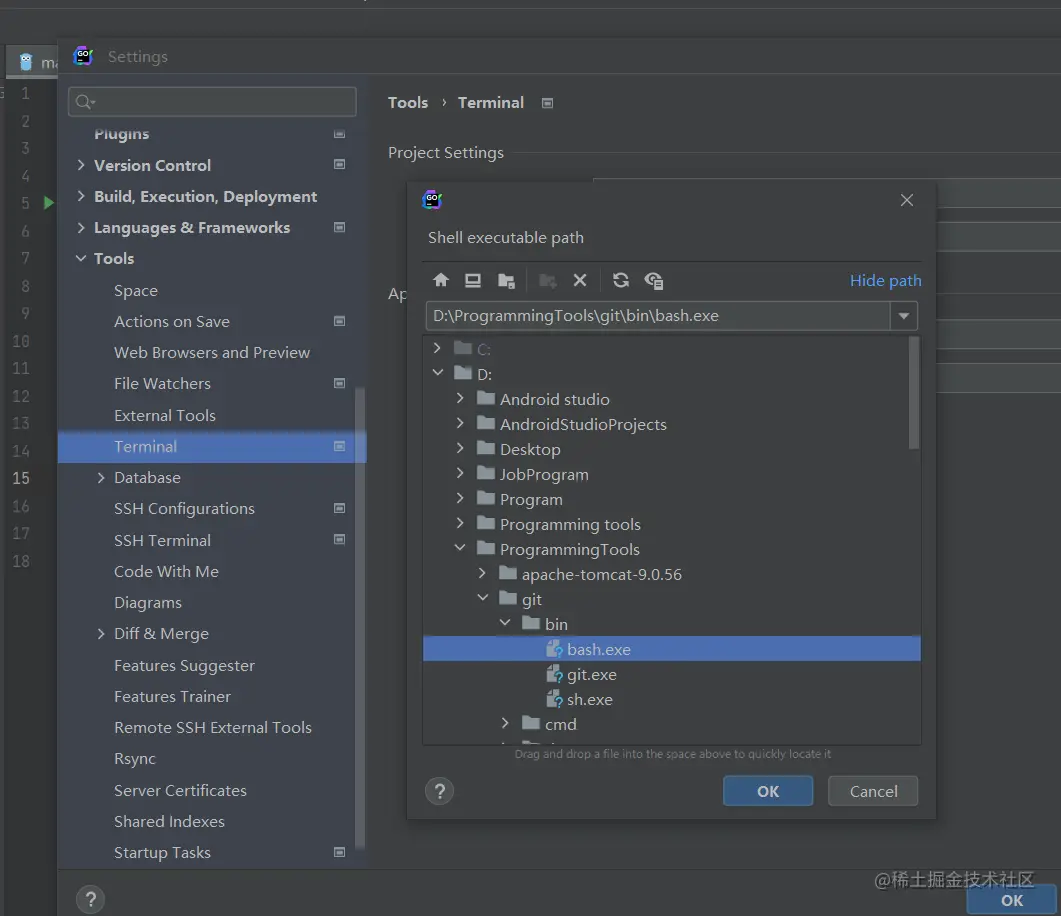The width and height of the screenshot is (1061, 916).
Task: Open the path history dropdown arrow
Action: pos(903,316)
